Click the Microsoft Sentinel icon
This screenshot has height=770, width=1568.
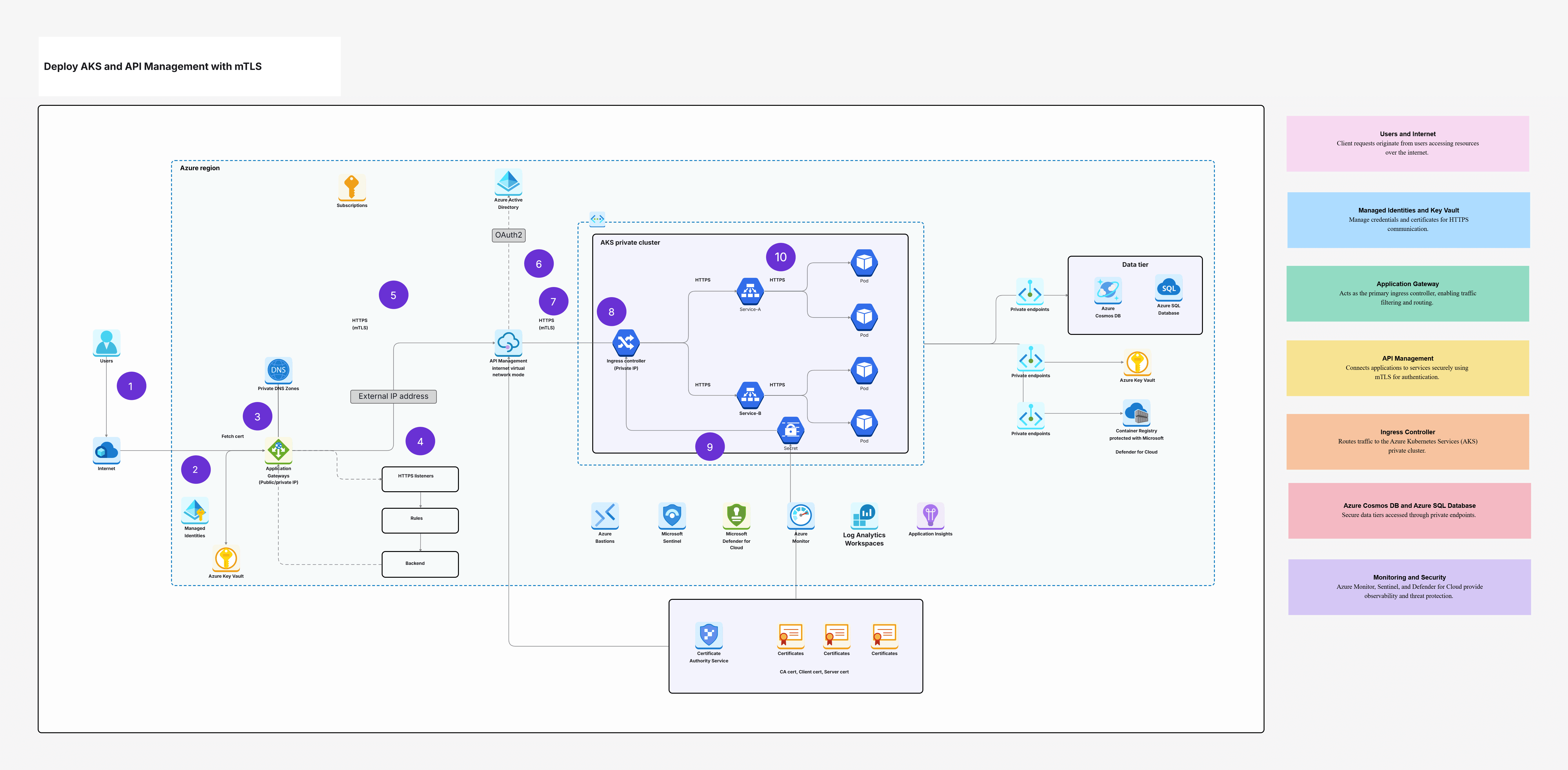click(672, 516)
